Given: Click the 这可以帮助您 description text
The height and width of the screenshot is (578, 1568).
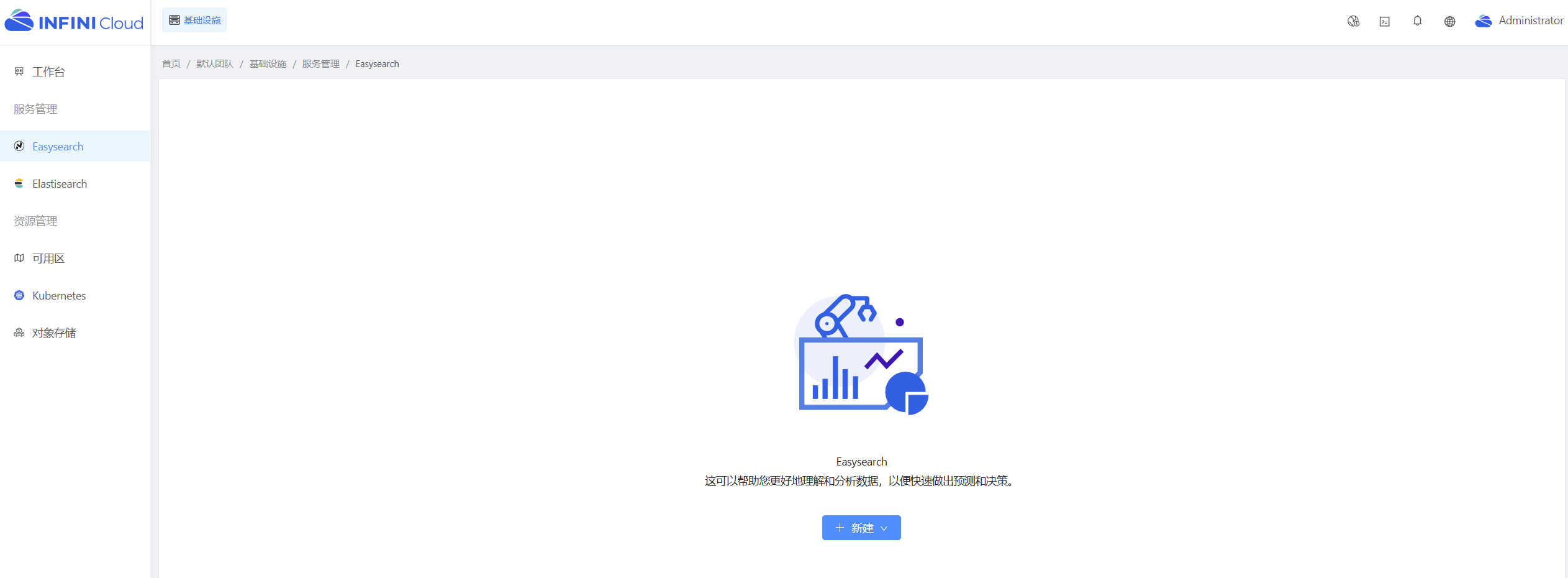Looking at the screenshot, I should point(861,481).
